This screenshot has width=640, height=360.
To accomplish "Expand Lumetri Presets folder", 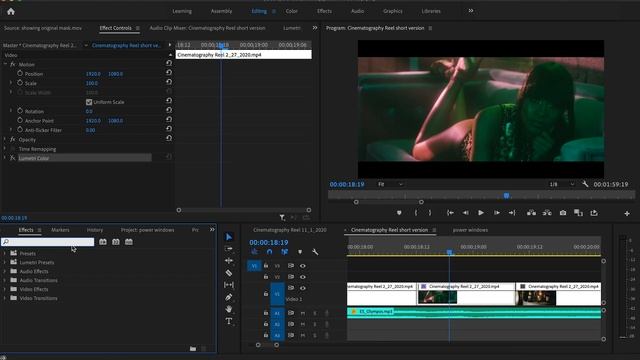I will click(x=5, y=262).
